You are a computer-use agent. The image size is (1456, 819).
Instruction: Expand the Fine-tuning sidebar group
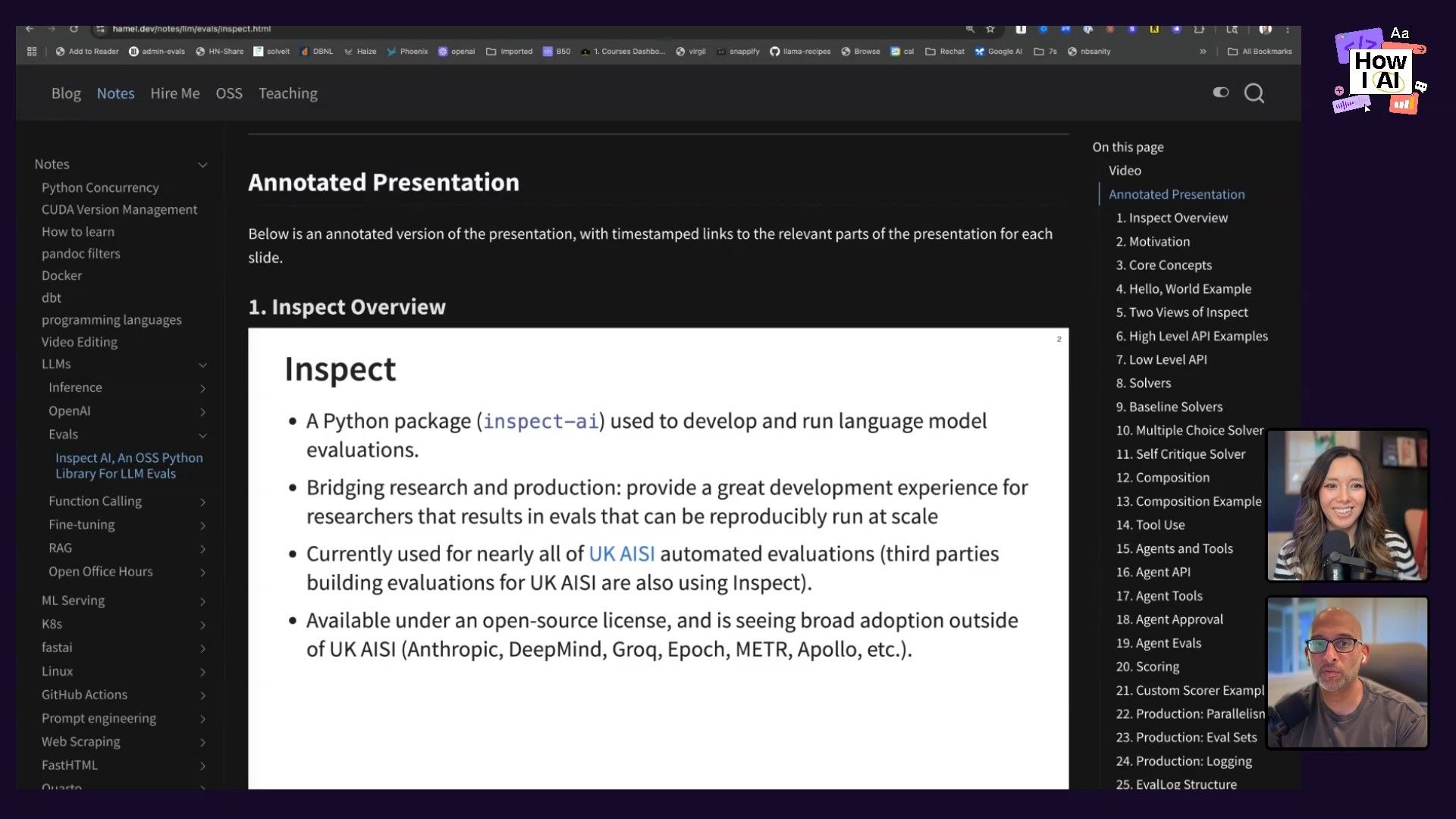coord(202,526)
